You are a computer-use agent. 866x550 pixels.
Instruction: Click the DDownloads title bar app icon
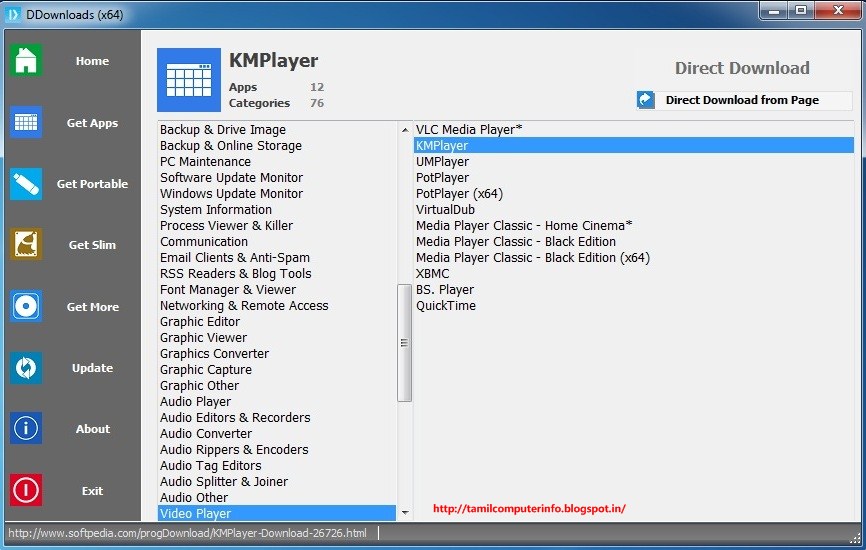[12, 14]
